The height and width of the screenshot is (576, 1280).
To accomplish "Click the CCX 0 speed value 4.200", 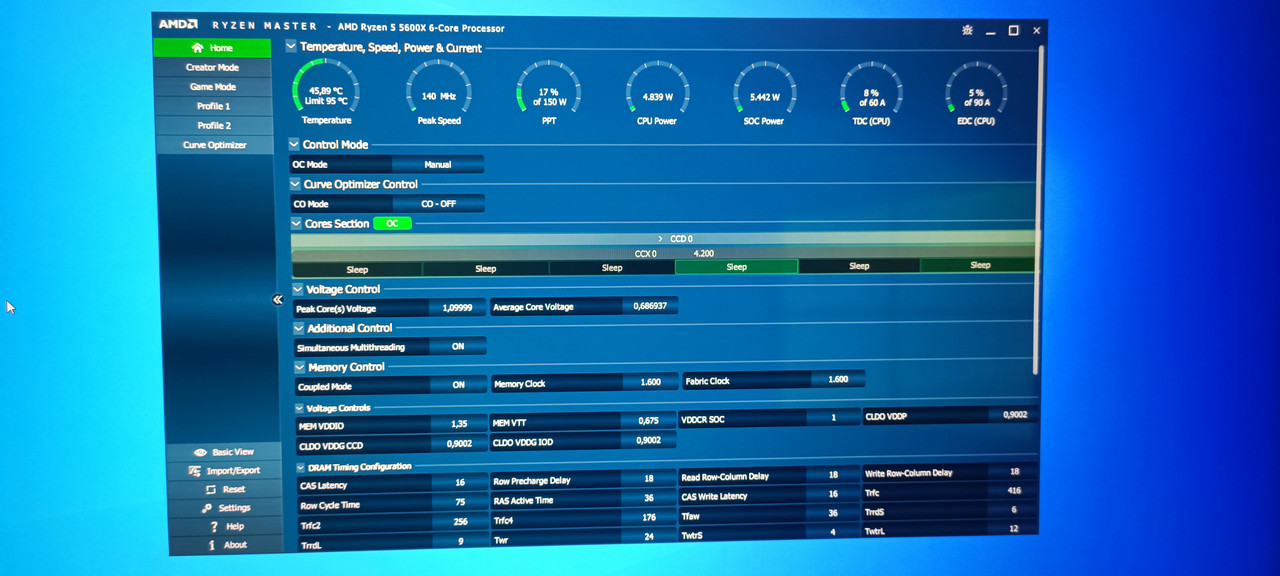I will [x=703, y=254].
